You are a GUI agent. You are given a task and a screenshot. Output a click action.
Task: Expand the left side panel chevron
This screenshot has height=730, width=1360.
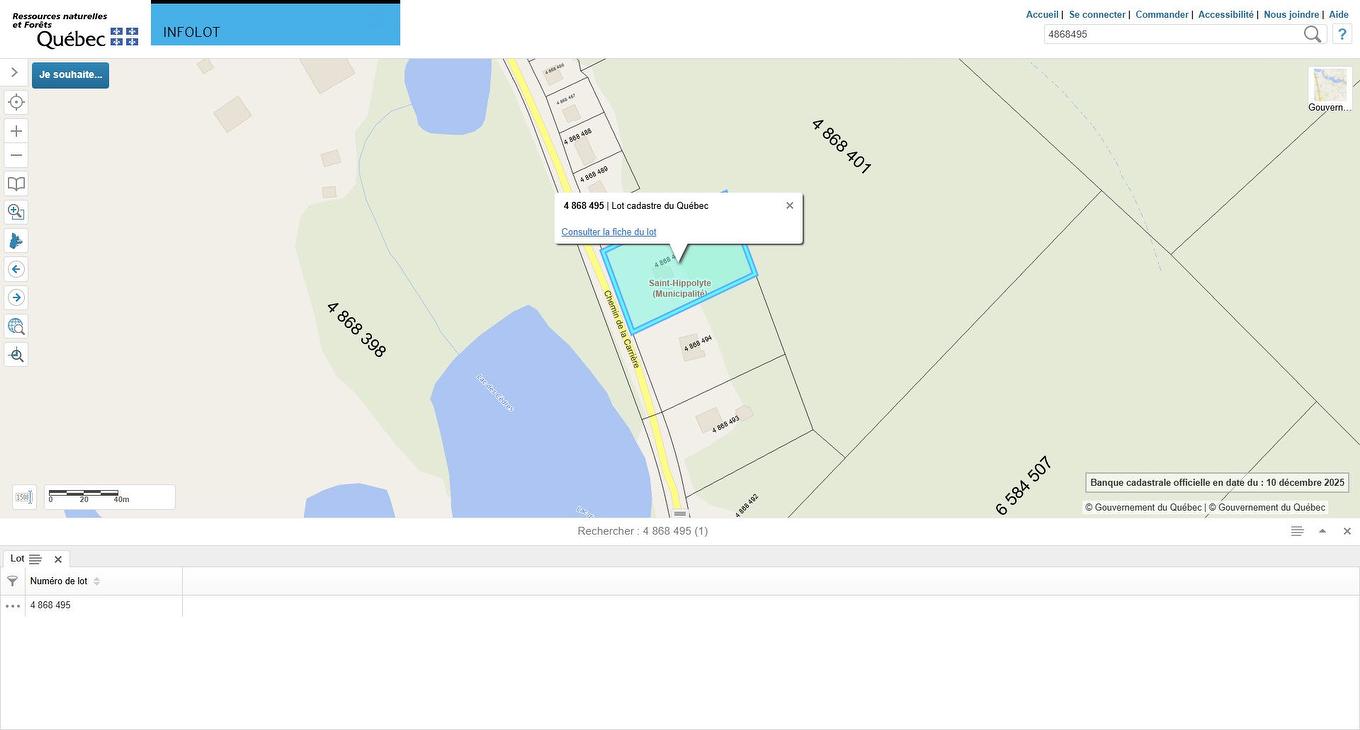(14, 72)
